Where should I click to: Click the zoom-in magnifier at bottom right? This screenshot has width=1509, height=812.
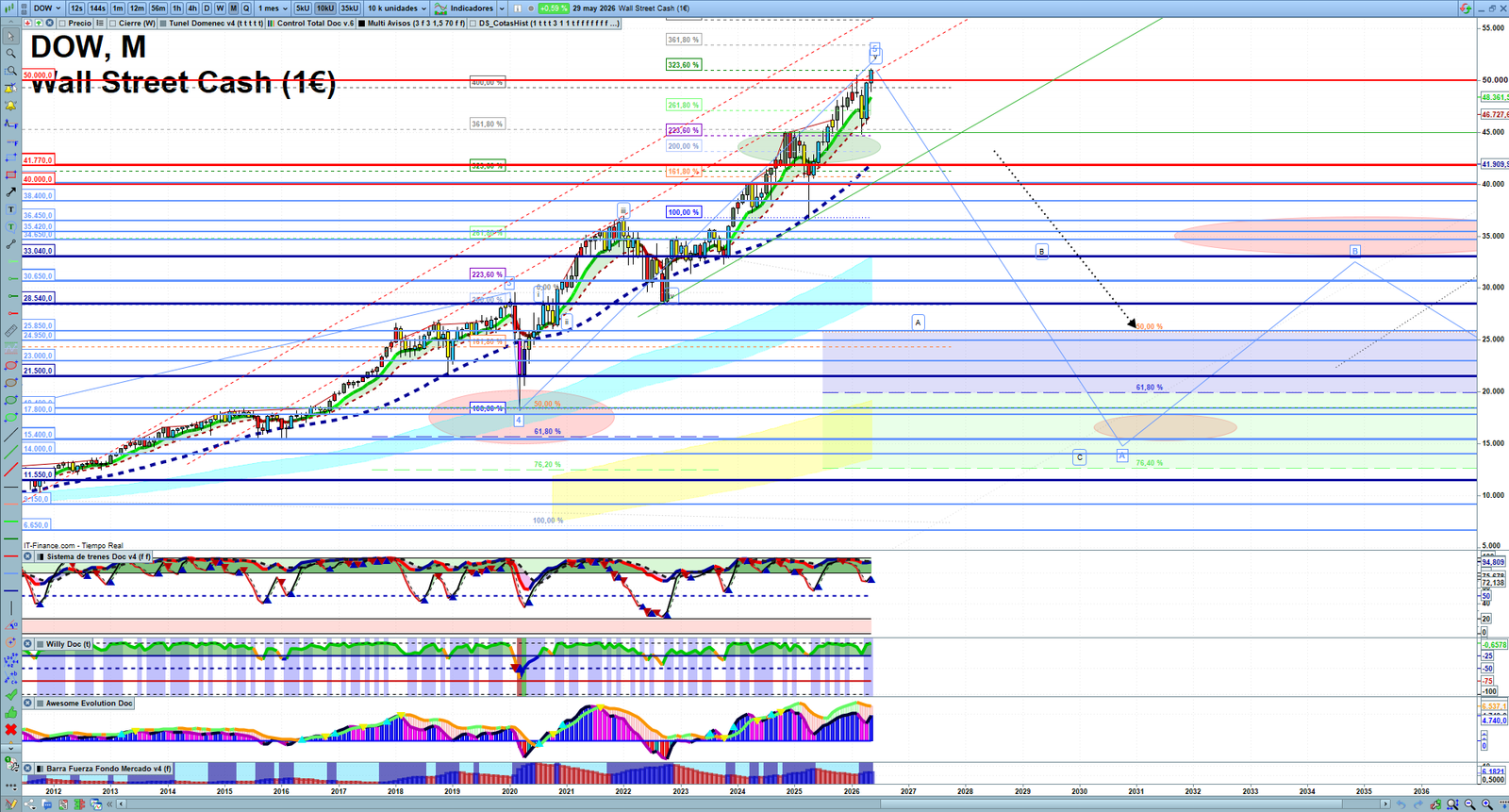(1485, 804)
